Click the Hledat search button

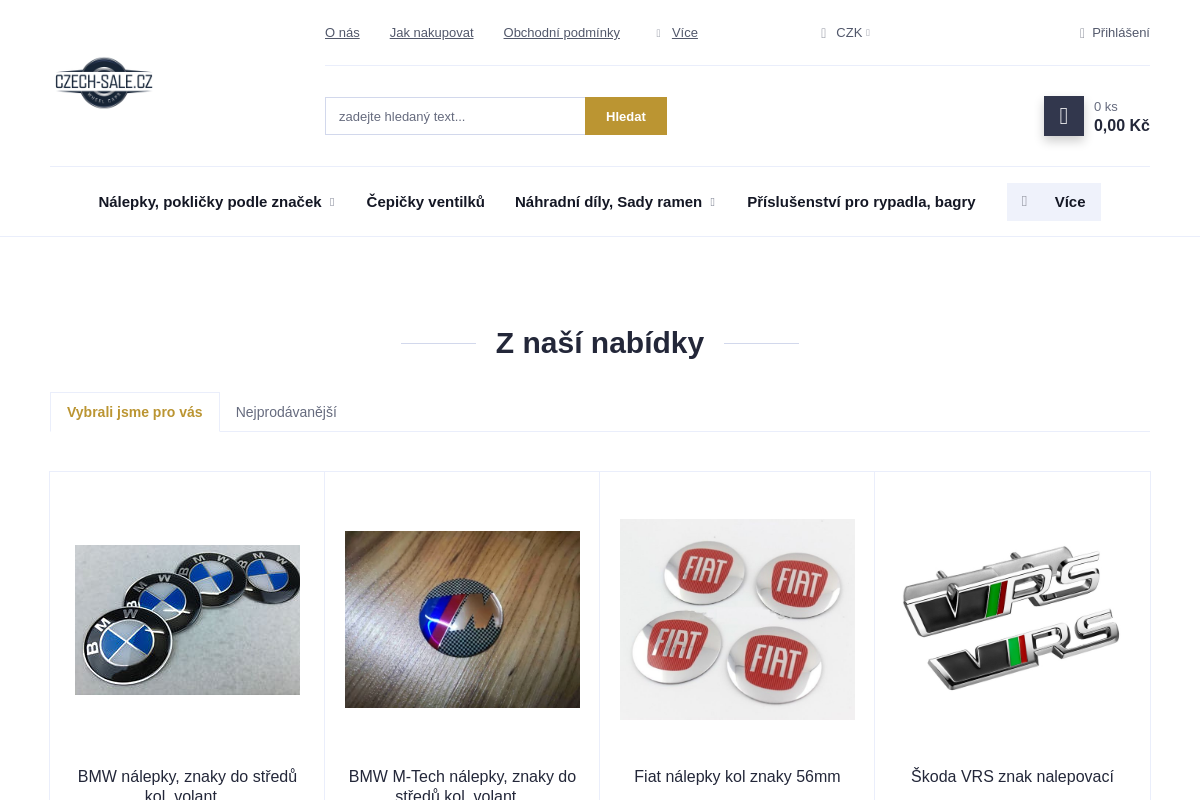[626, 116]
